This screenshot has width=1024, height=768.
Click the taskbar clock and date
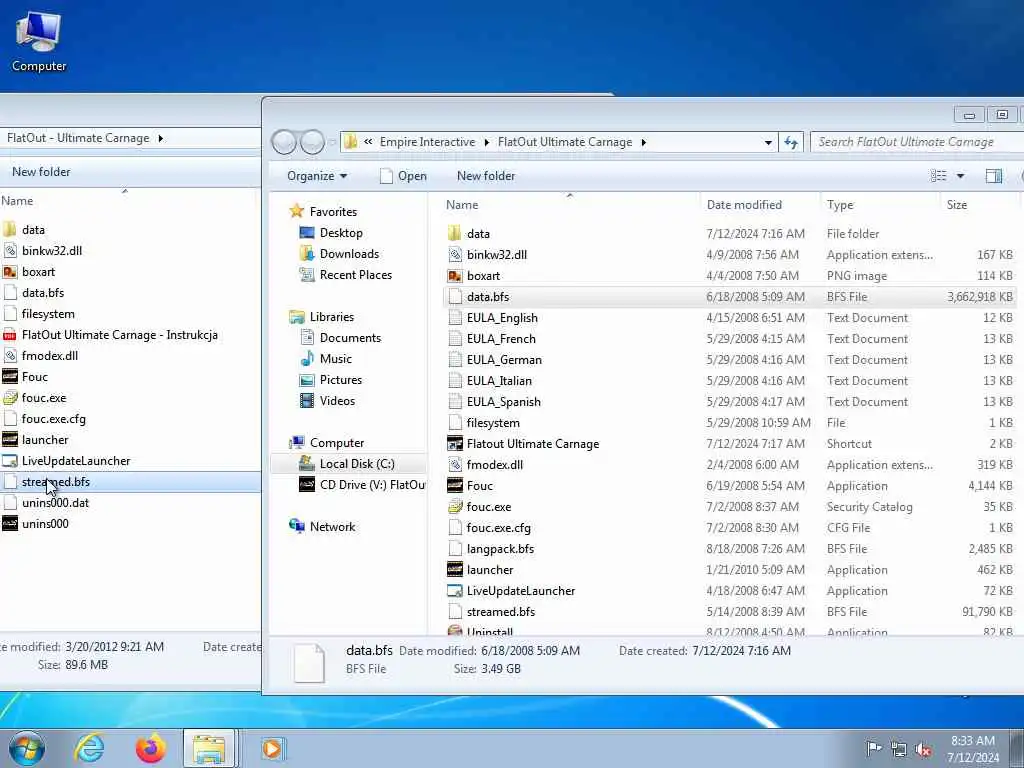pyautogui.click(x=973, y=749)
